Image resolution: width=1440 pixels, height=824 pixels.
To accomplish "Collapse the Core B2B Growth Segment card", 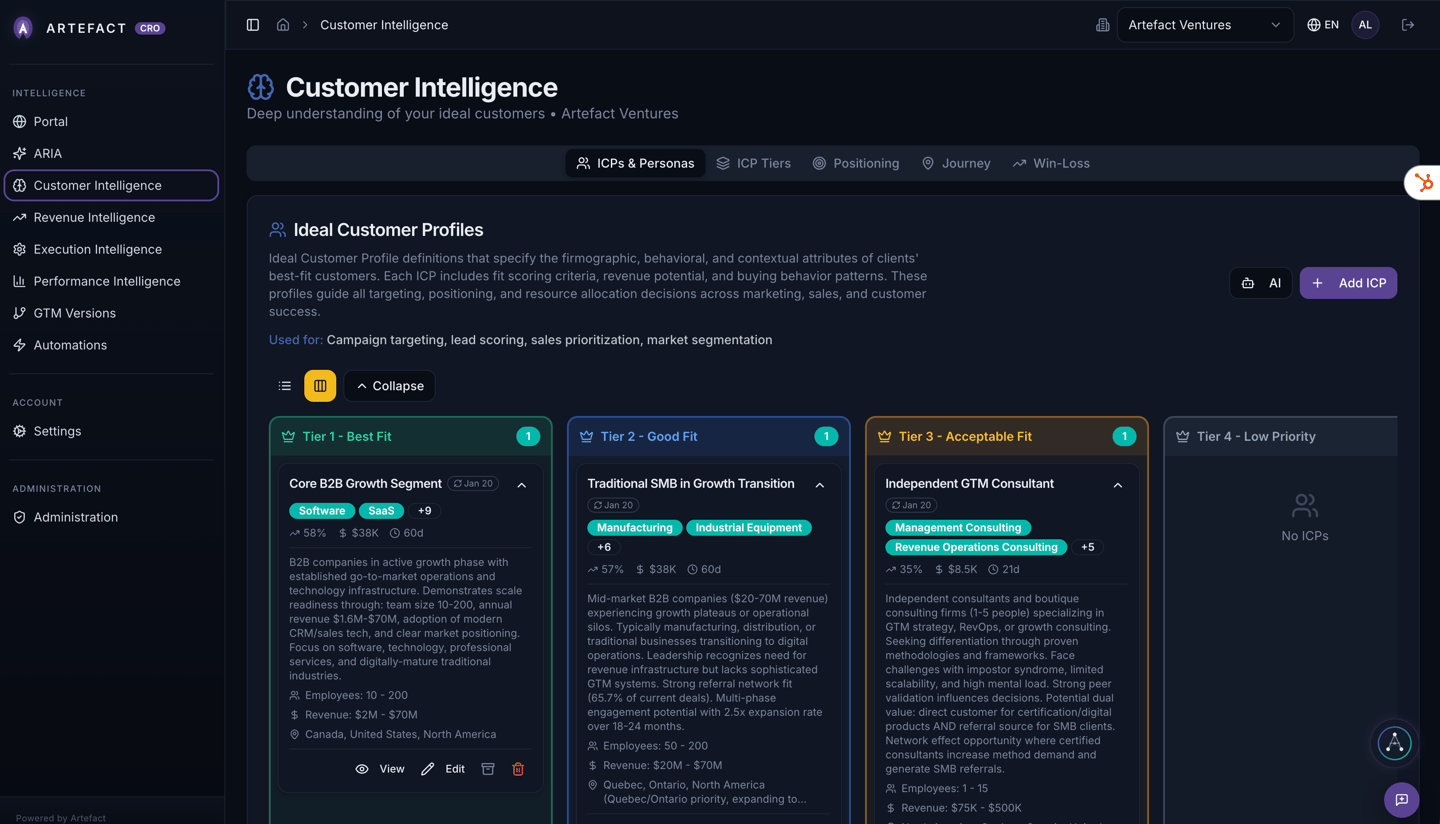I will (521, 484).
